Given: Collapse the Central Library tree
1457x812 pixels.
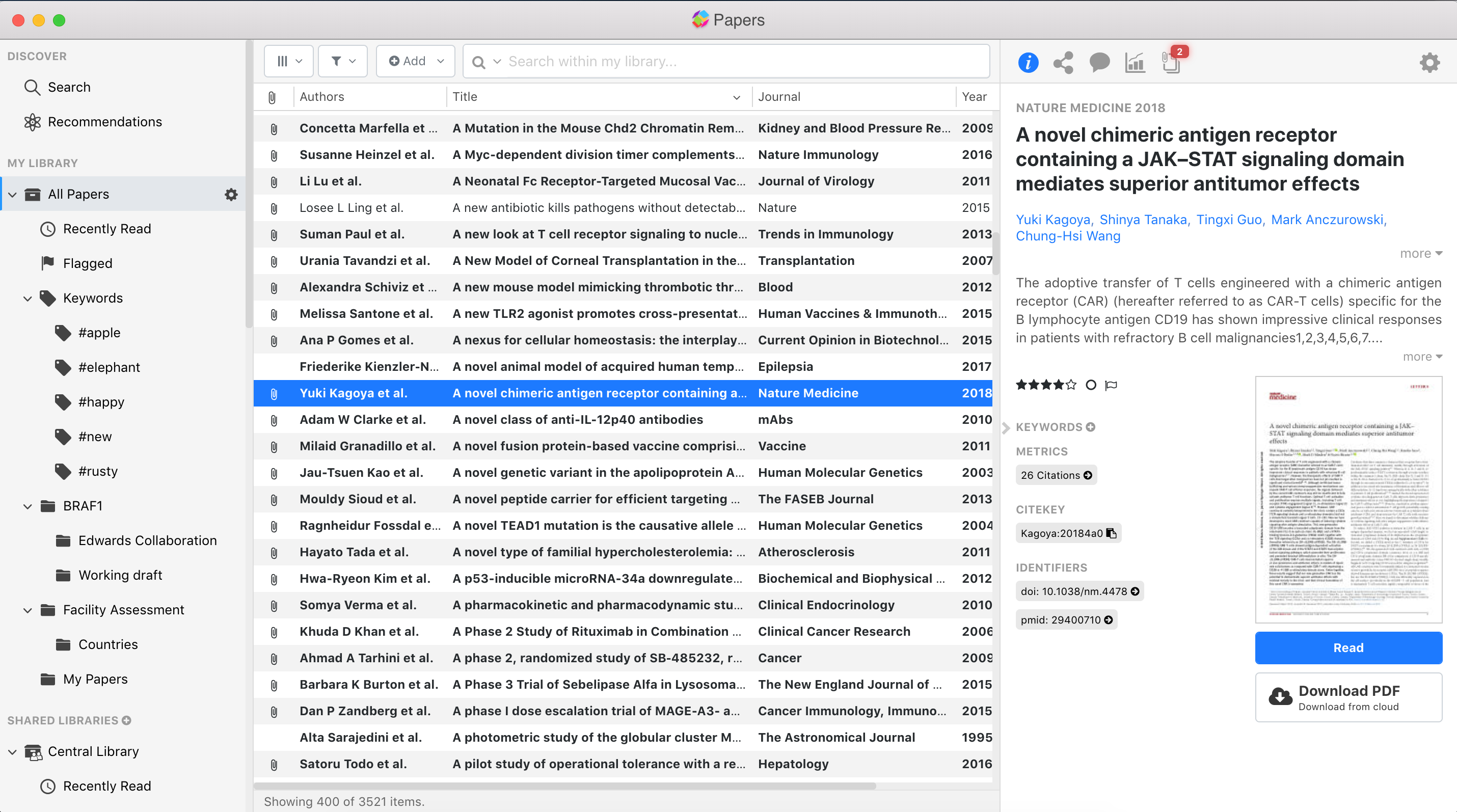Looking at the screenshot, I should click(x=12, y=751).
